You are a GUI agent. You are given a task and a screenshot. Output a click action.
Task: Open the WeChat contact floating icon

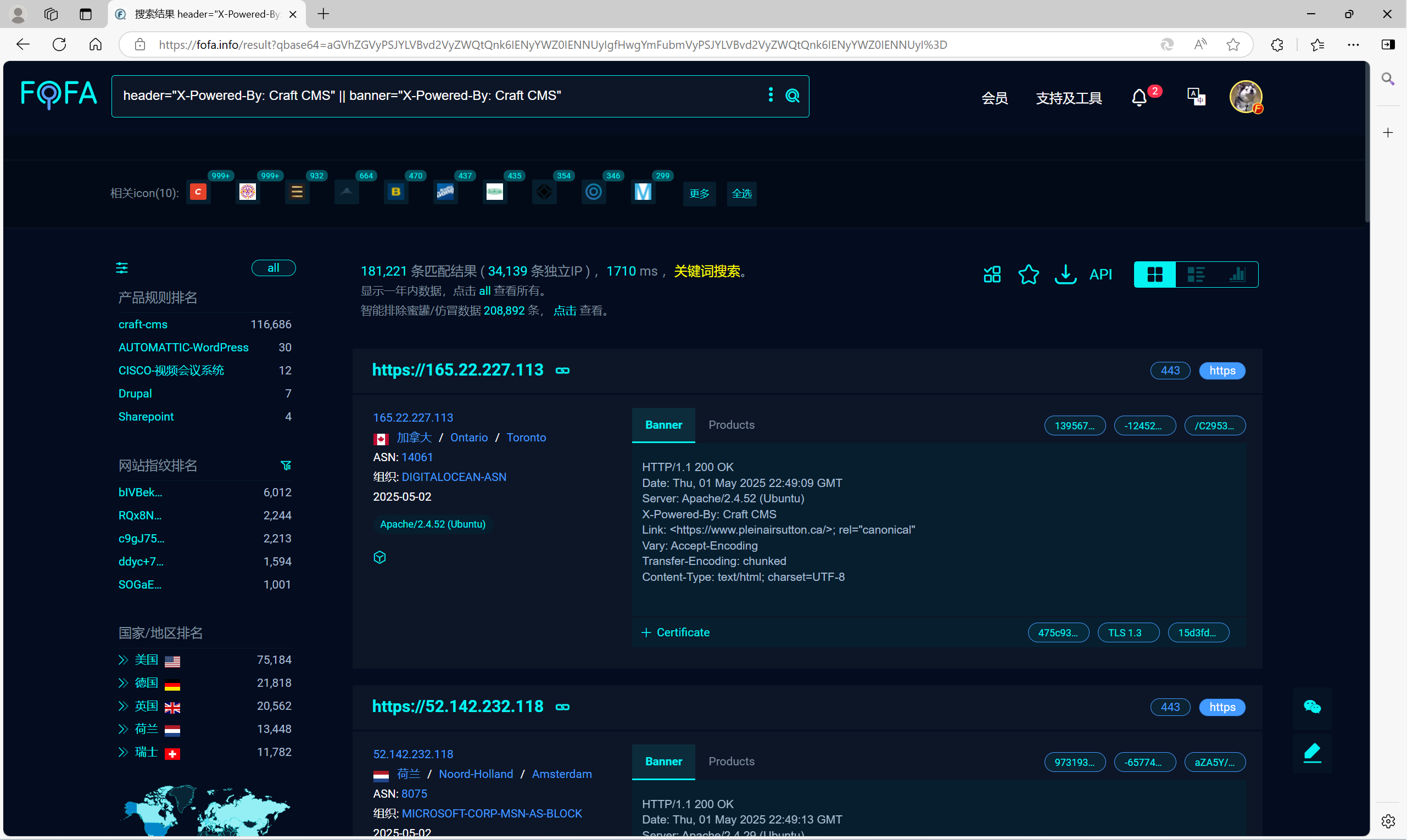pos(1312,707)
